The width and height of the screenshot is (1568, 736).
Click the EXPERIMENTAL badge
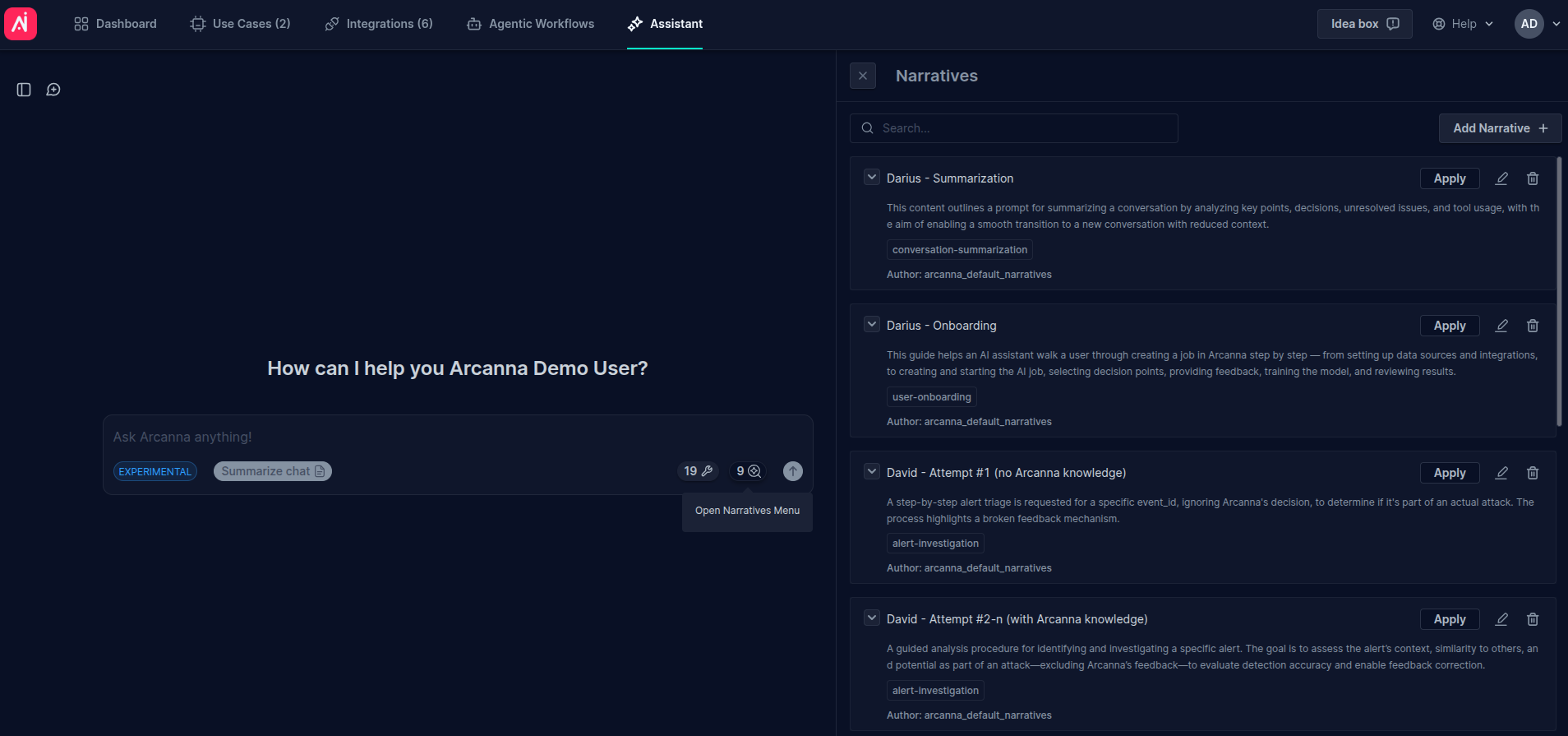coord(155,471)
